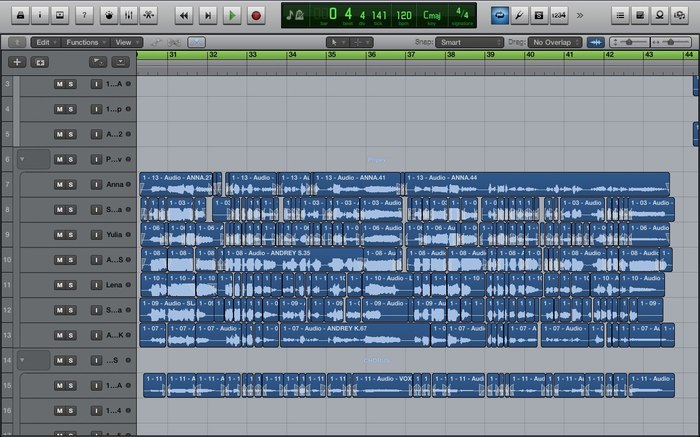Collapse the track stack on track 6
The image size is (700, 437).
point(23,159)
